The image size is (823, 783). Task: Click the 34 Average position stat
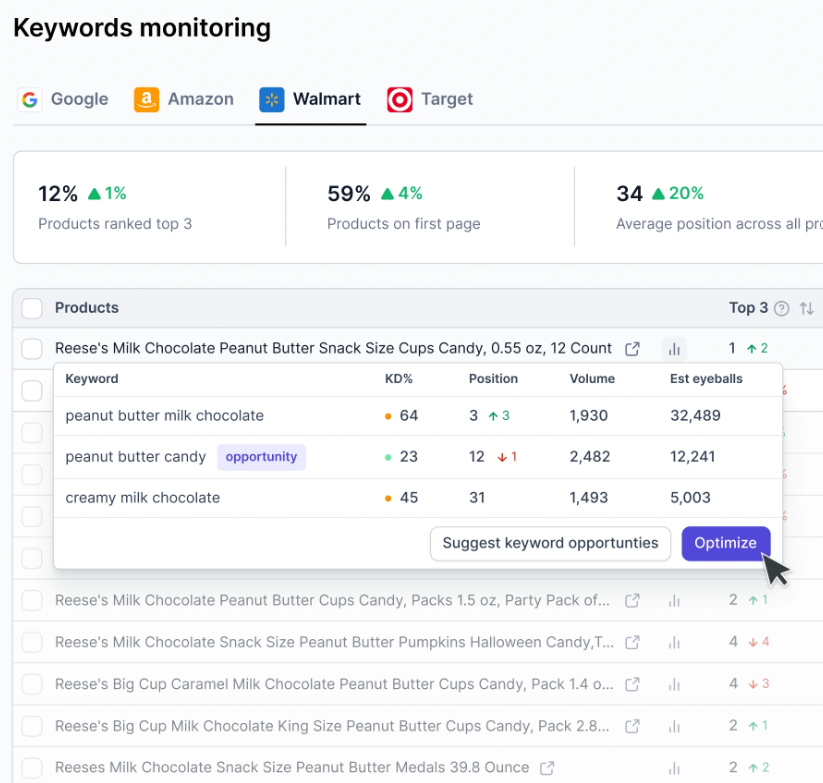point(719,208)
